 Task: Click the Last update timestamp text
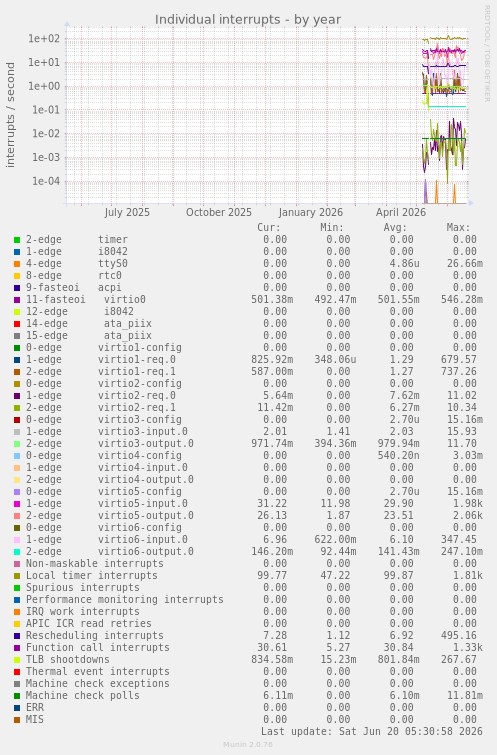point(372,731)
